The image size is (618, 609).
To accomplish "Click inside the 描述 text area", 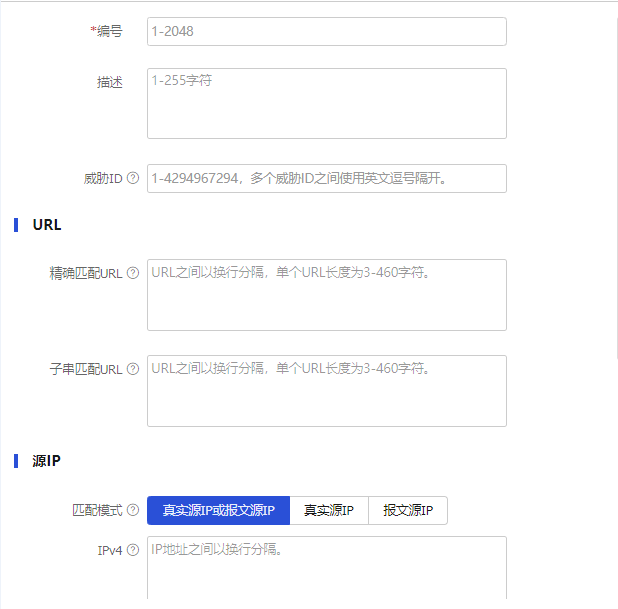I will [326, 103].
